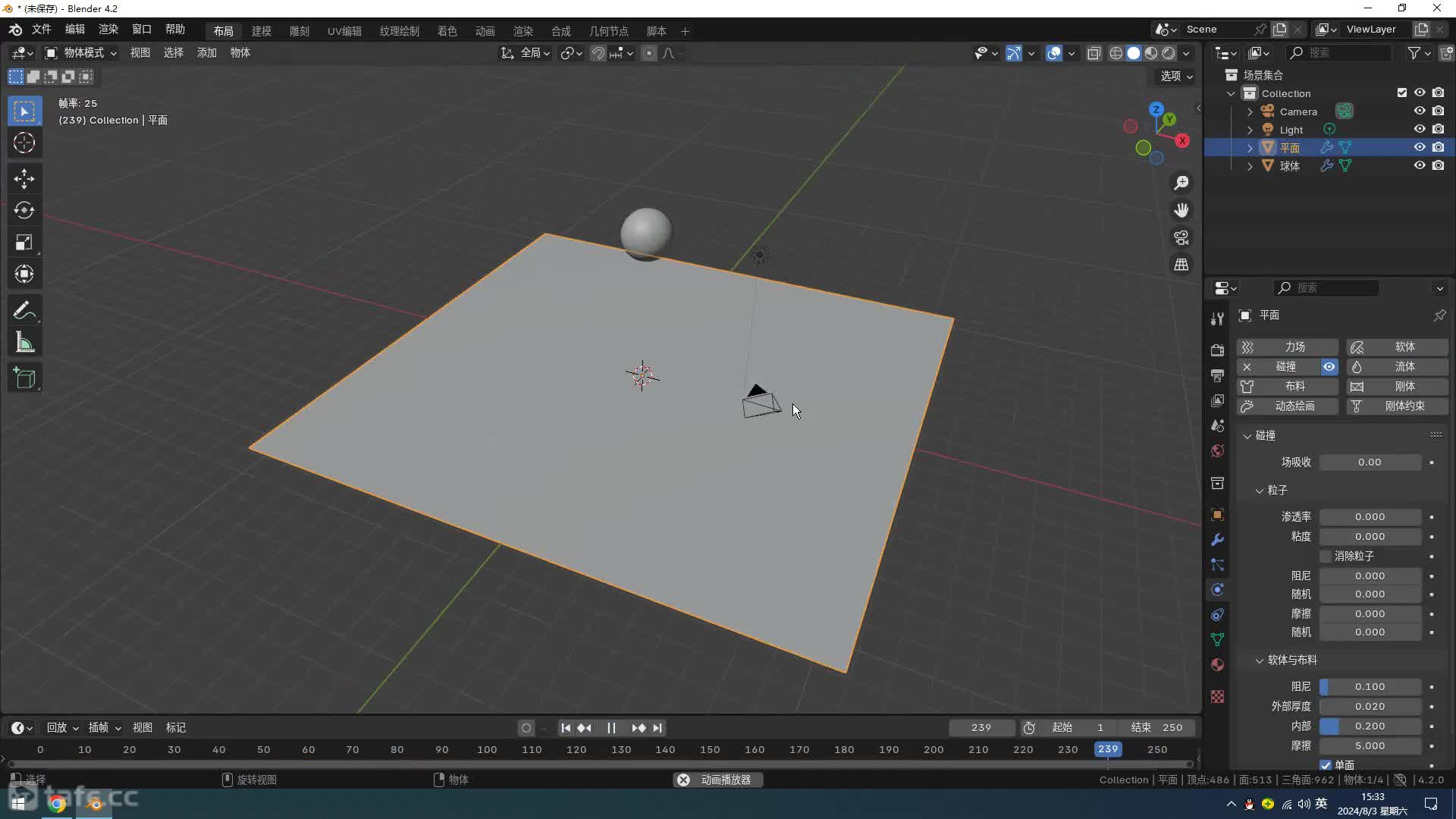Viewport: 1456px width, 819px height.
Task: Click the 动态绘画 physics button
Action: click(1287, 406)
